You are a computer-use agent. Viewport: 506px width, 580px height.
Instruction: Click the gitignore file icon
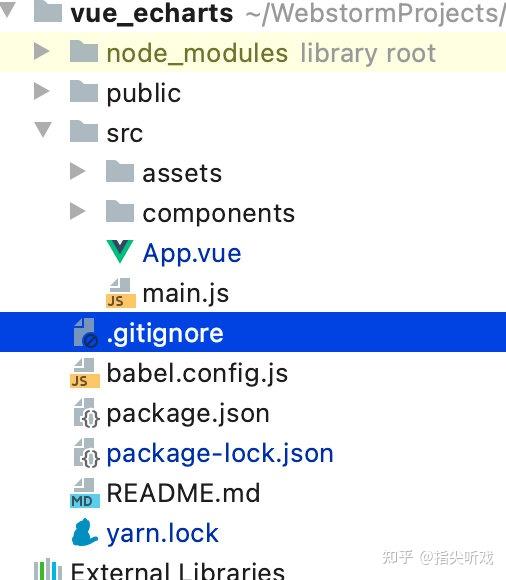(x=85, y=333)
